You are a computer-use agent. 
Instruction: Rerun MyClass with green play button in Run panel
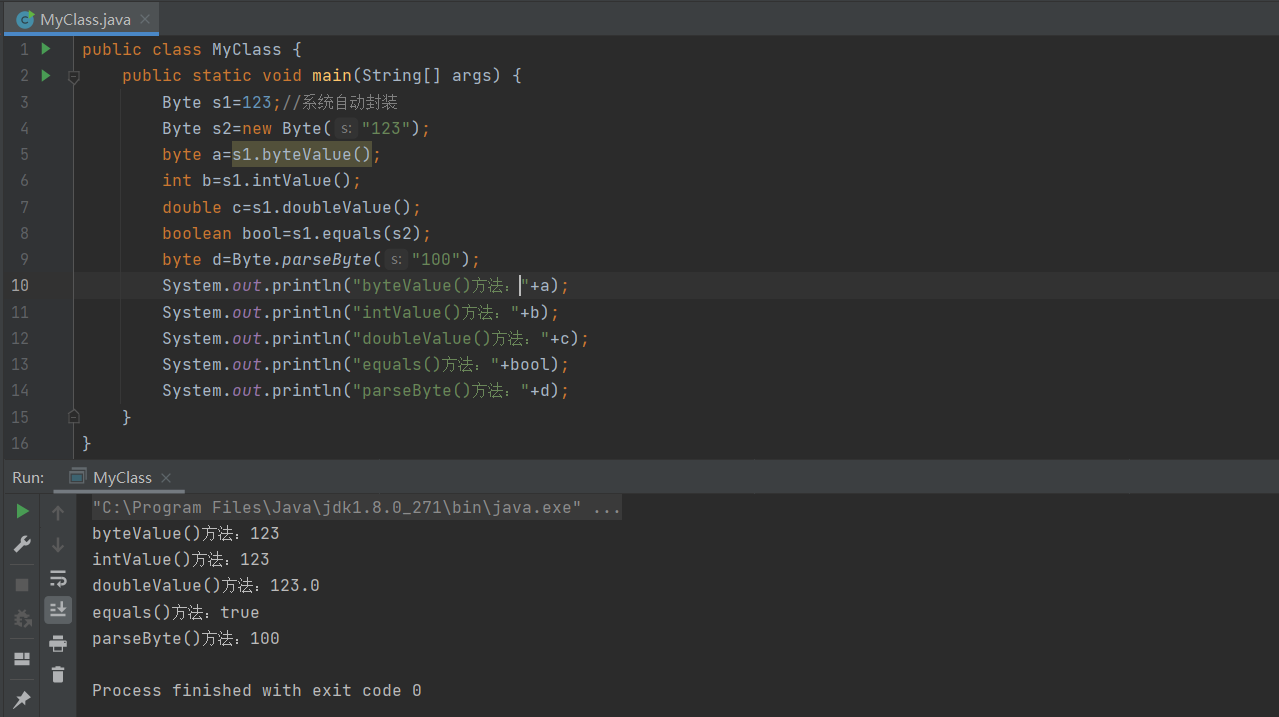click(x=22, y=512)
